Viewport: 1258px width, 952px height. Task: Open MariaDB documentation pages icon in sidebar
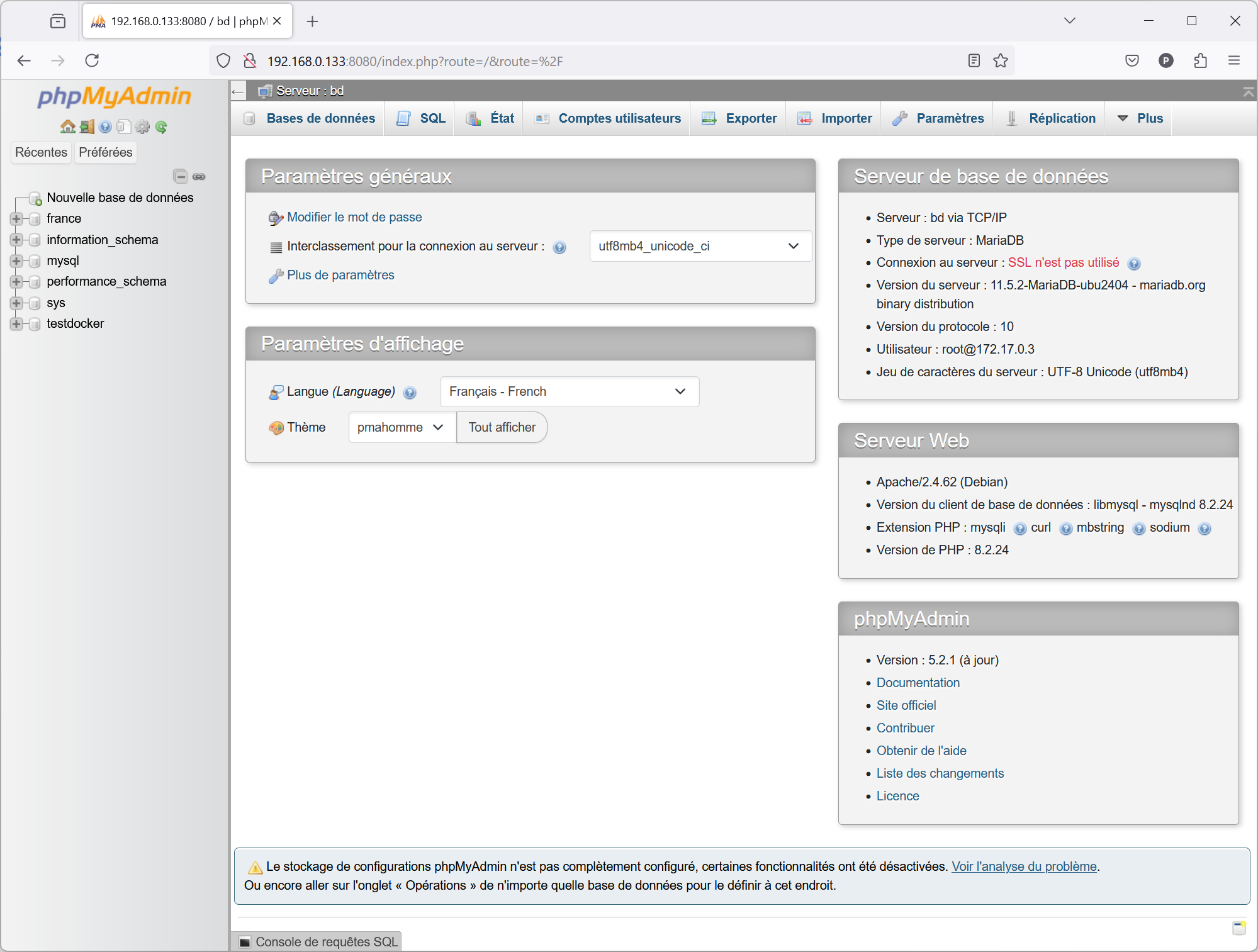coord(124,126)
